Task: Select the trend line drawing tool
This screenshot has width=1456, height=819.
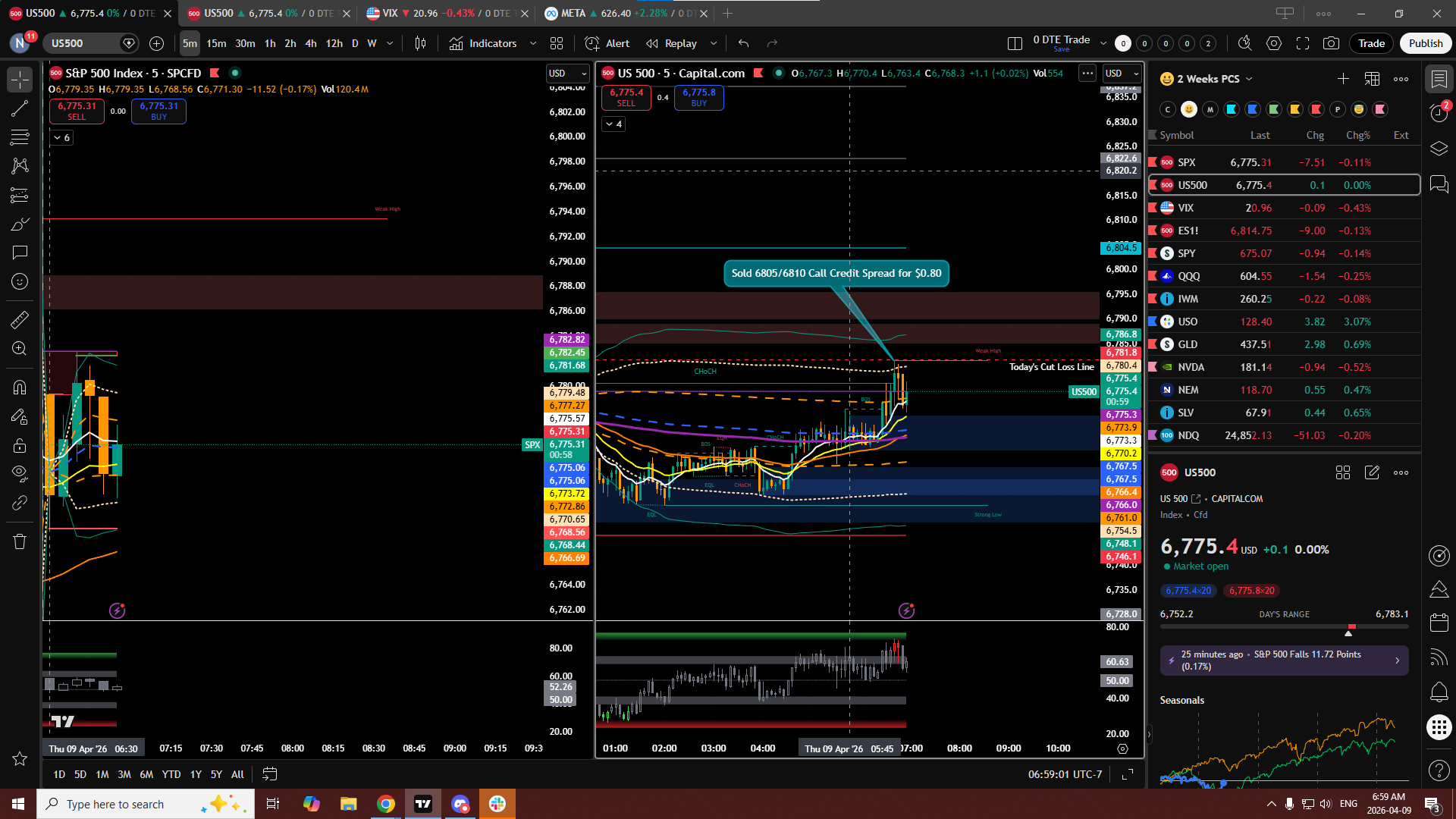Action: coord(20,108)
